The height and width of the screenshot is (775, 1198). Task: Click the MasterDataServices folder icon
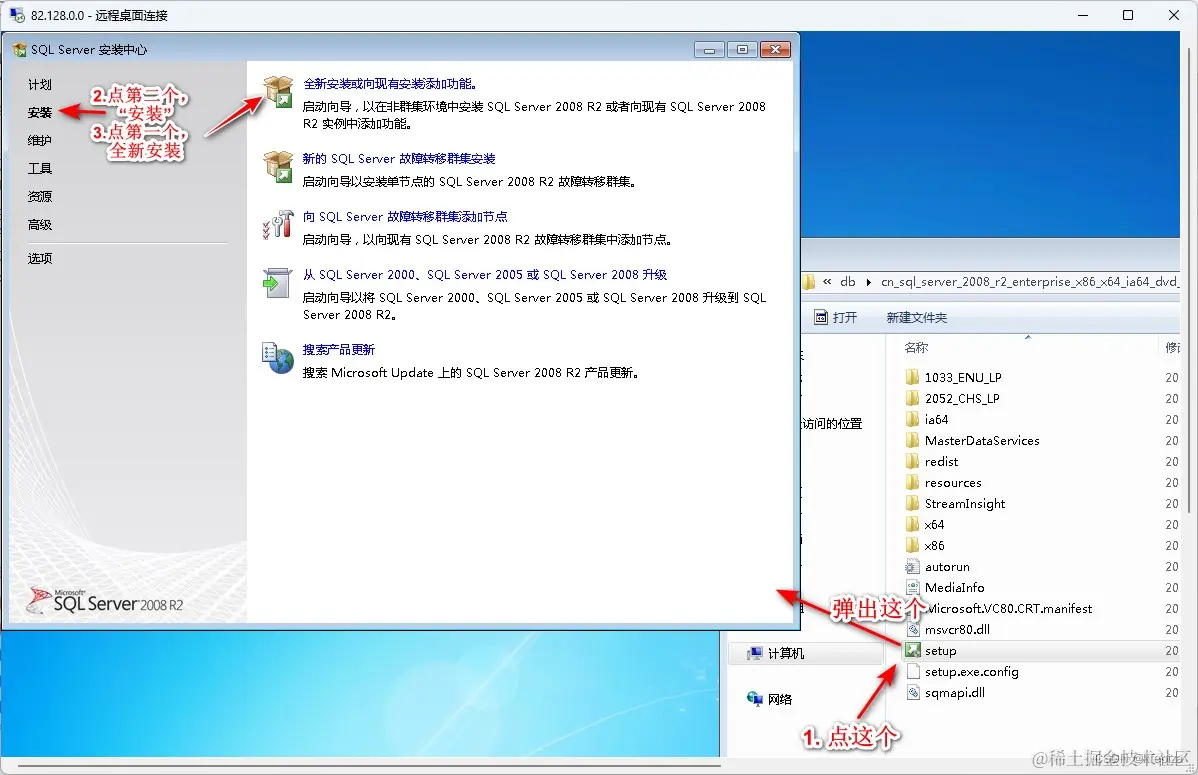click(912, 440)
